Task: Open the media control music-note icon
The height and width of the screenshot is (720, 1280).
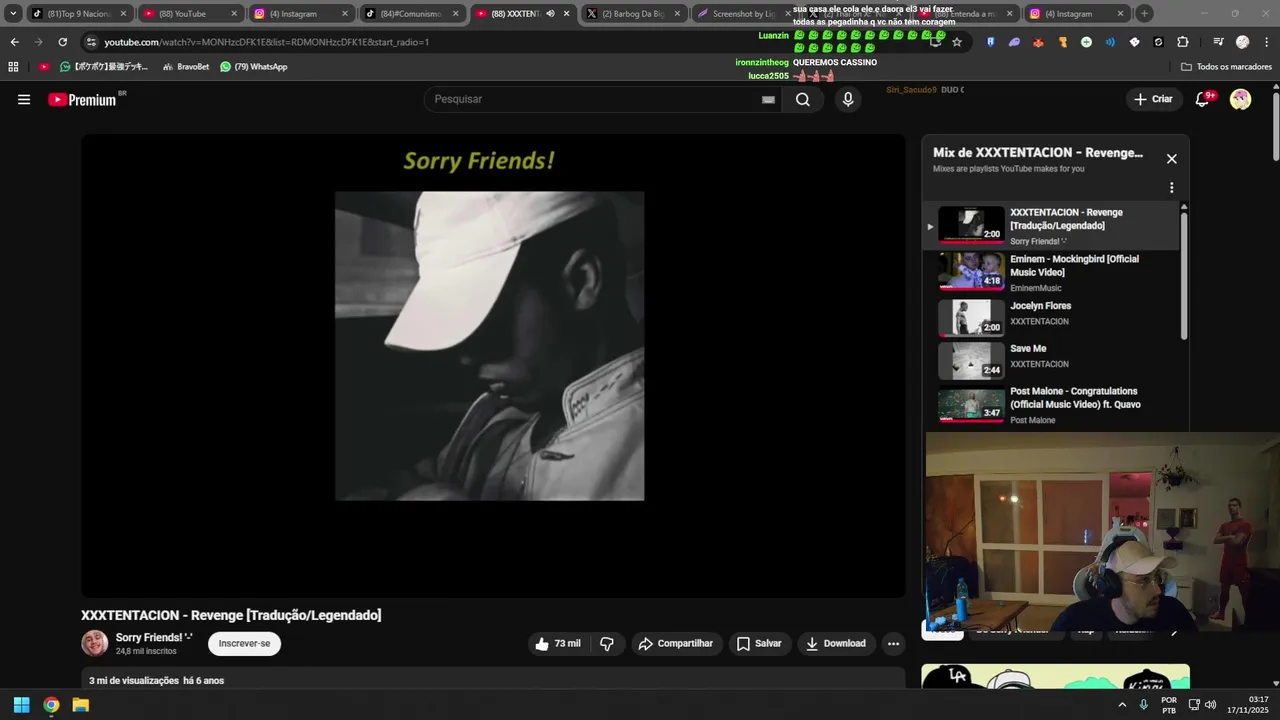Action: (1218, 42)
